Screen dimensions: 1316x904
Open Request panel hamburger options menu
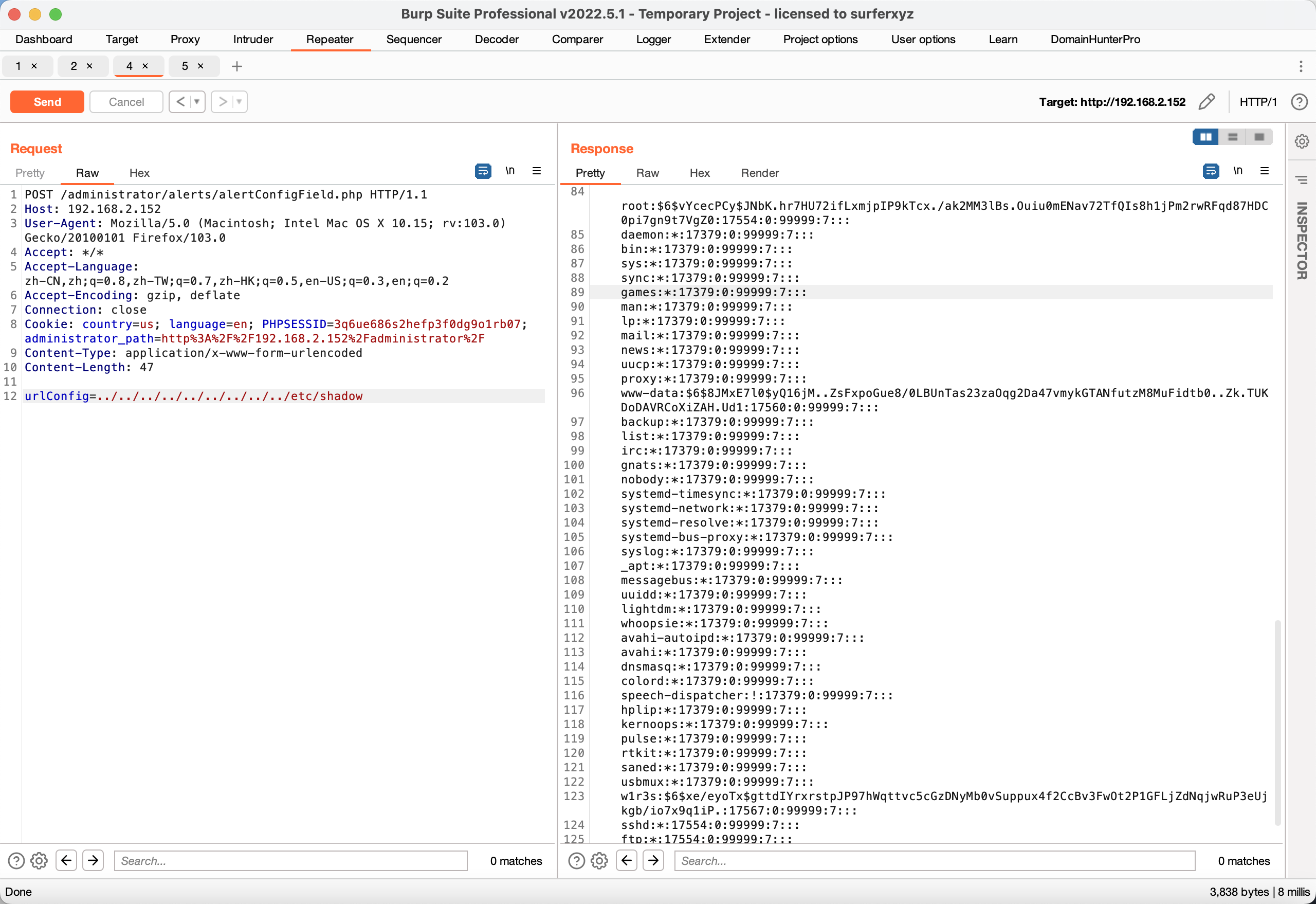point(536,171)
